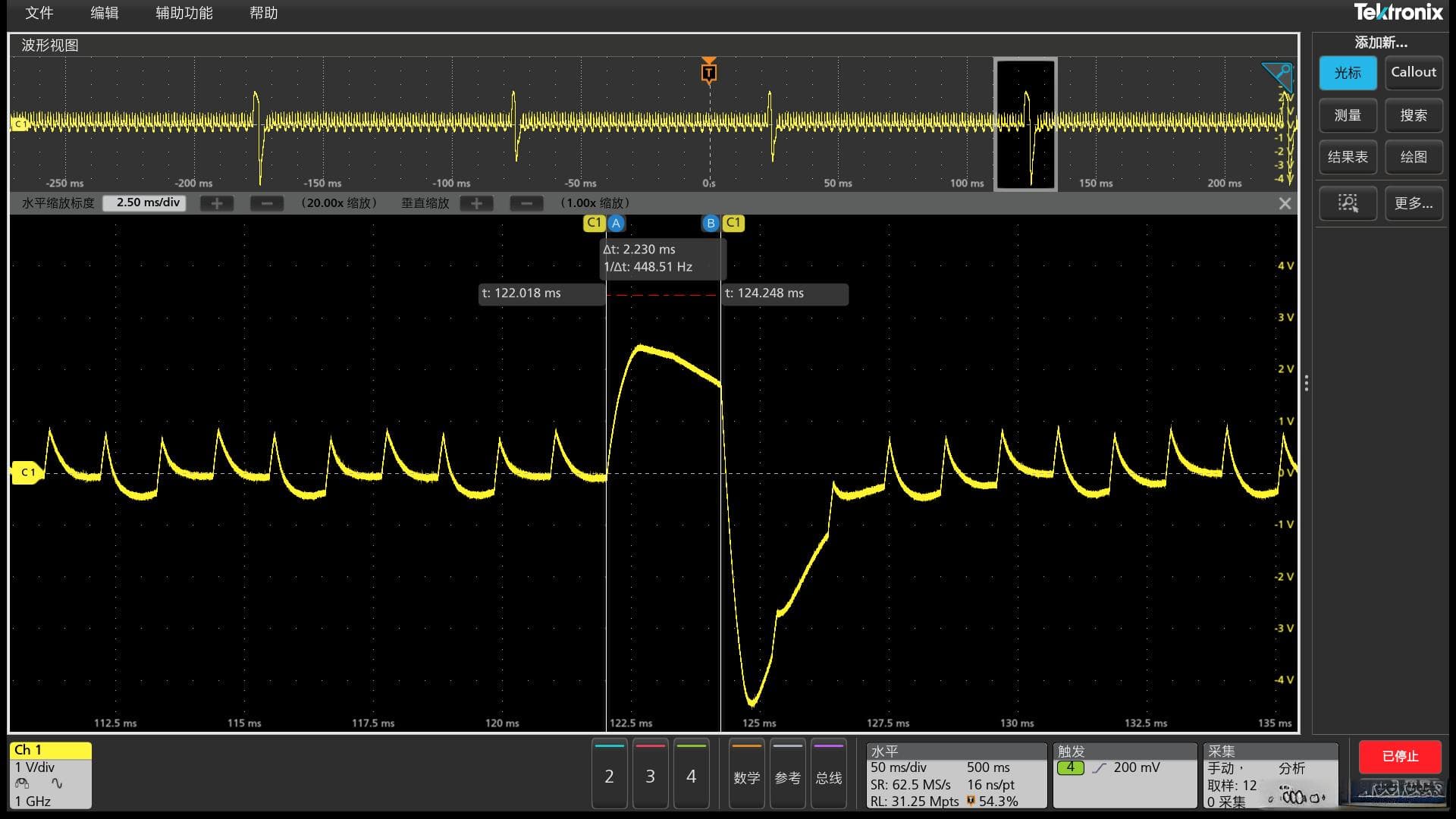
Task: Turn on channel 4
Action: pyautogui.click(x=691, y=775)
